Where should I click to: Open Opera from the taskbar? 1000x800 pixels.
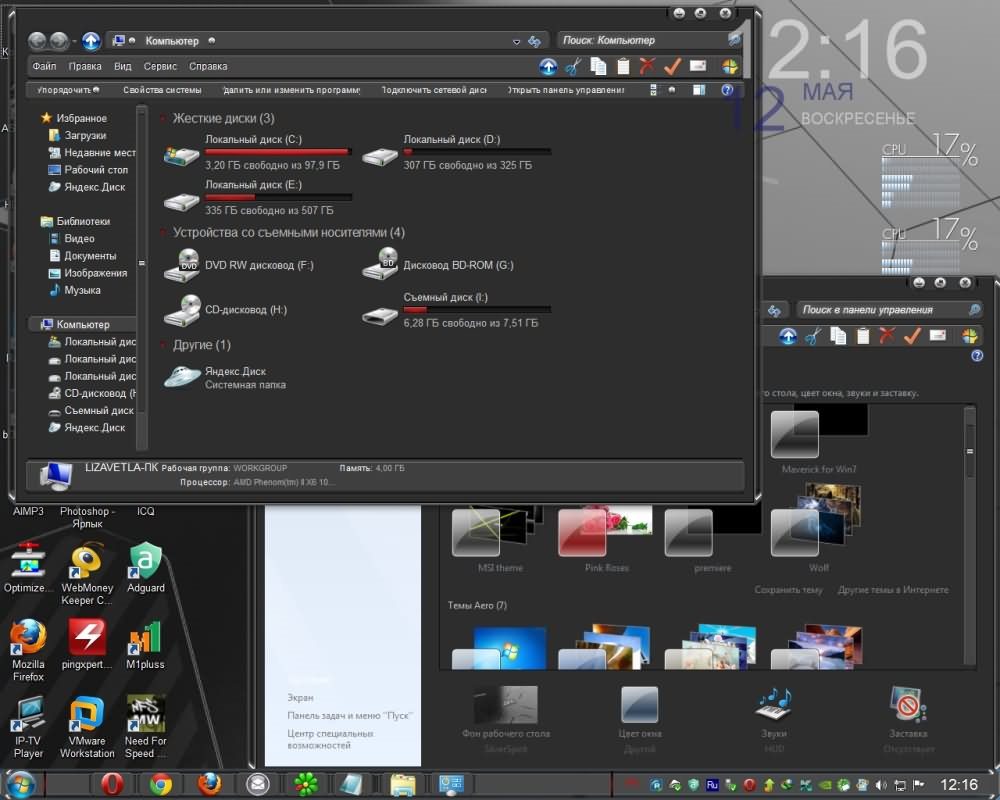pos(112,784)
